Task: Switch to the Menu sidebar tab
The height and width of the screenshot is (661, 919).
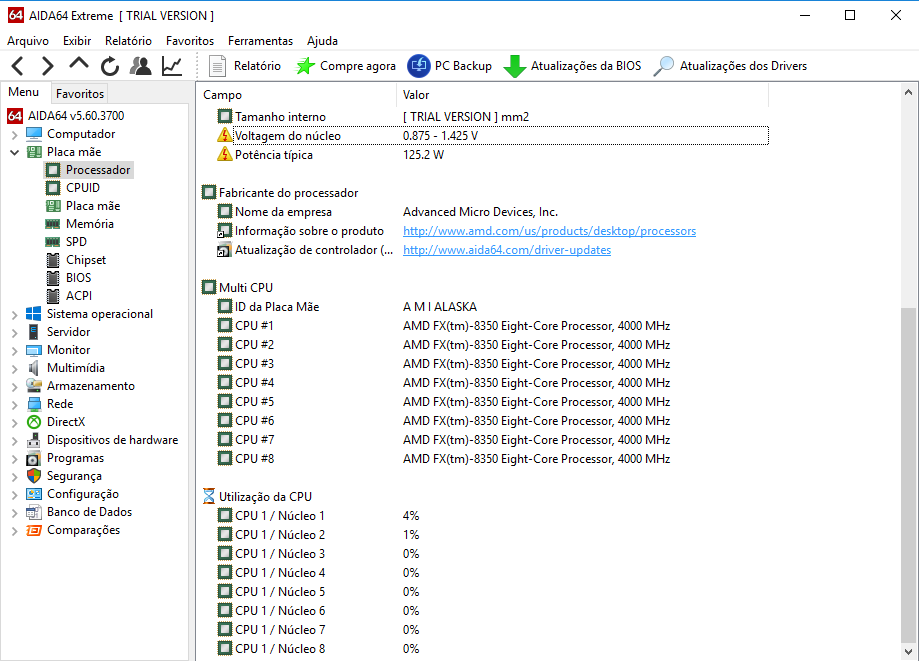Action: [x=24, y=92]
